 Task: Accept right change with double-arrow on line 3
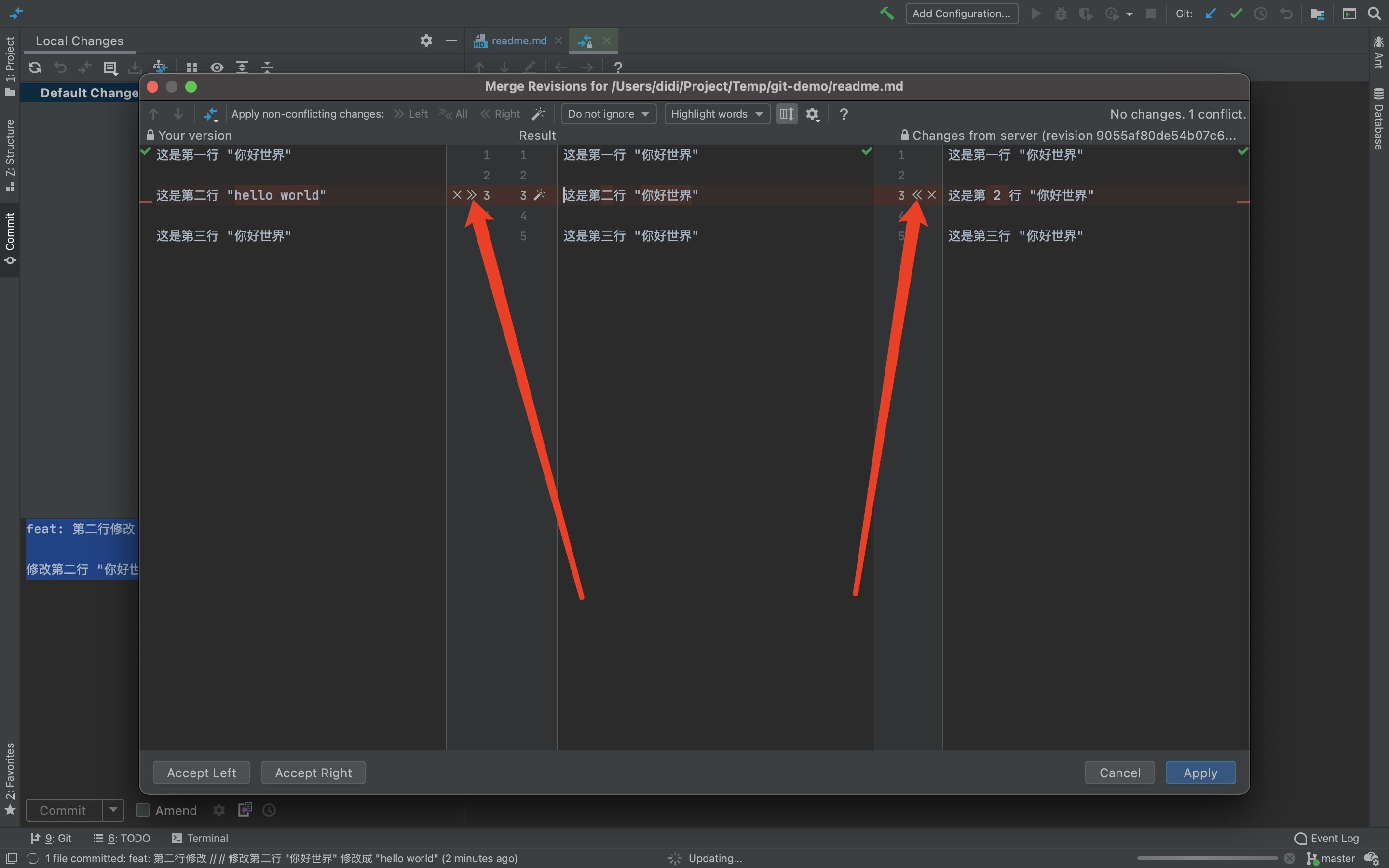click(917, 195)
